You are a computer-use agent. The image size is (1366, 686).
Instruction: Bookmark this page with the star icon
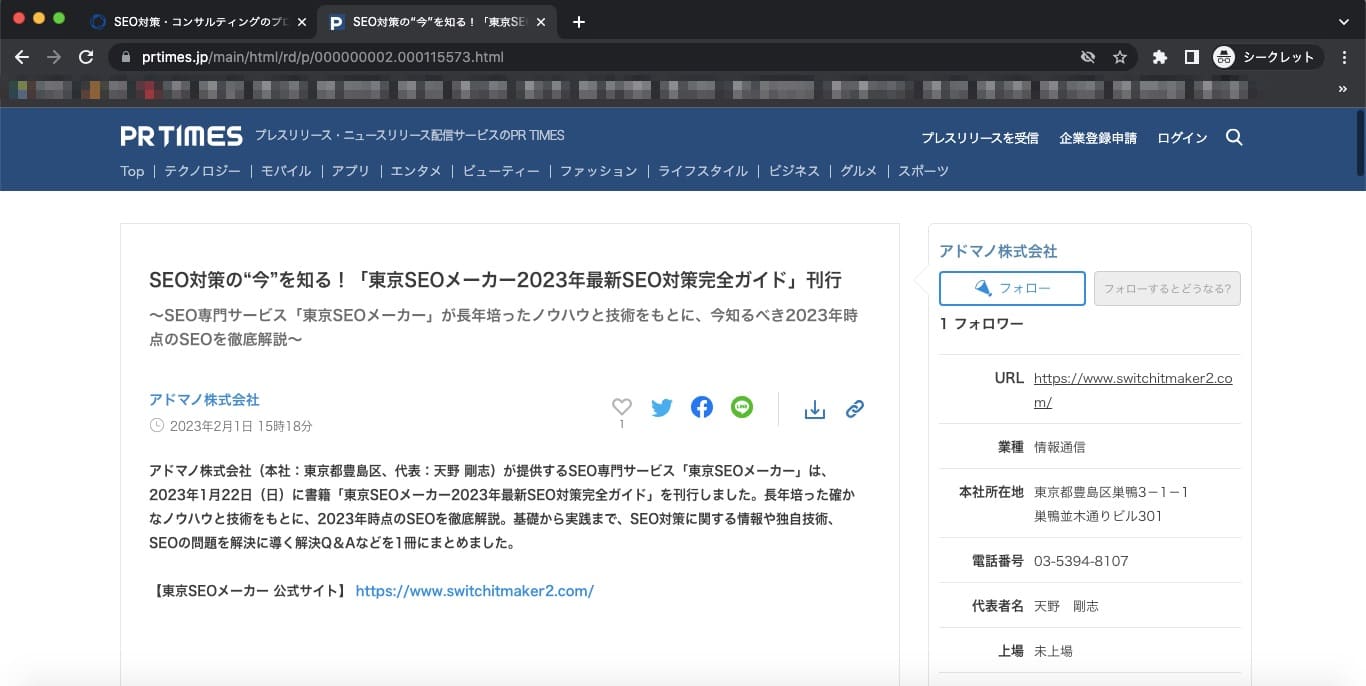(1120, 57)
